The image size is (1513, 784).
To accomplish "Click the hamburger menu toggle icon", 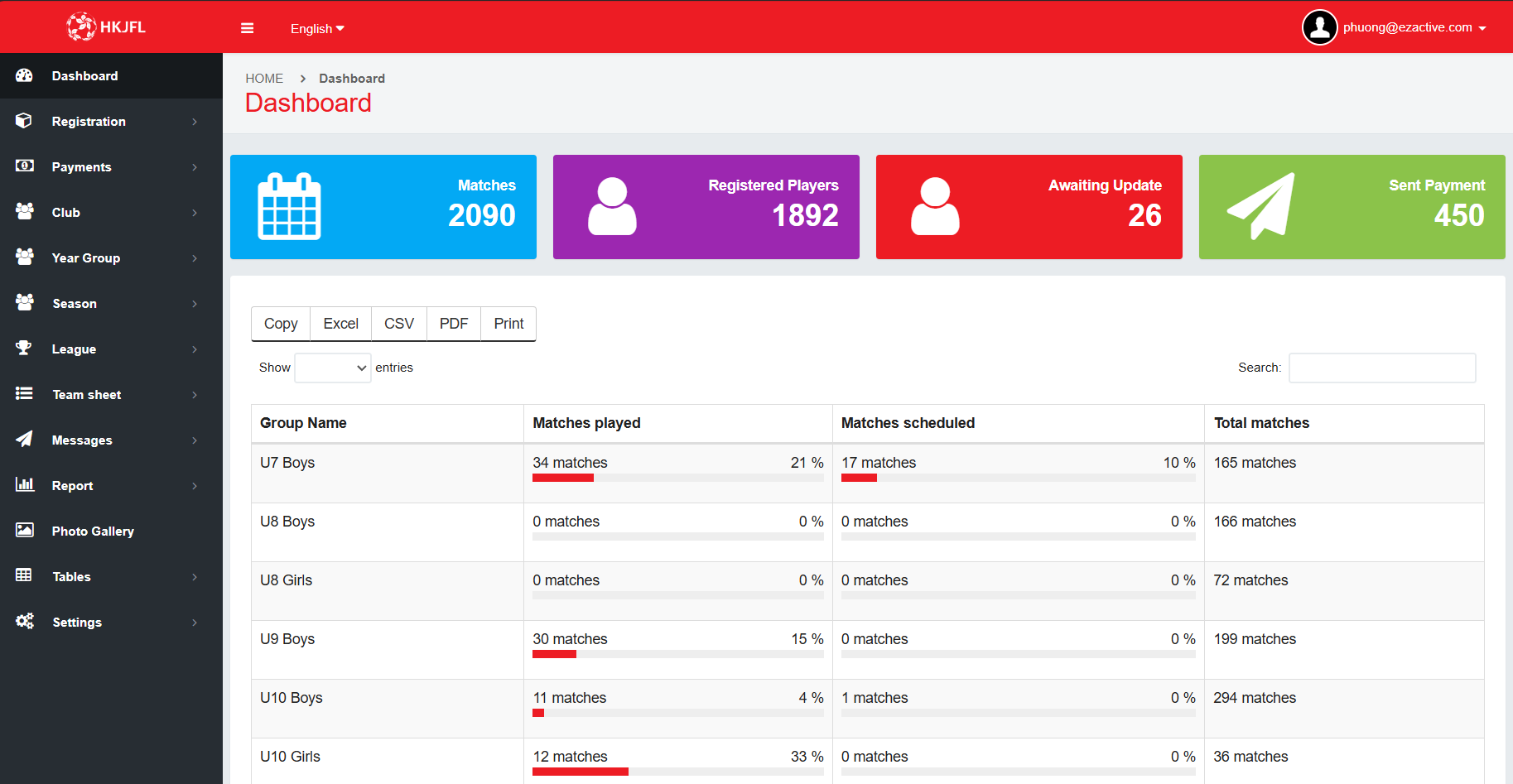I will click(x=247, y=28).
